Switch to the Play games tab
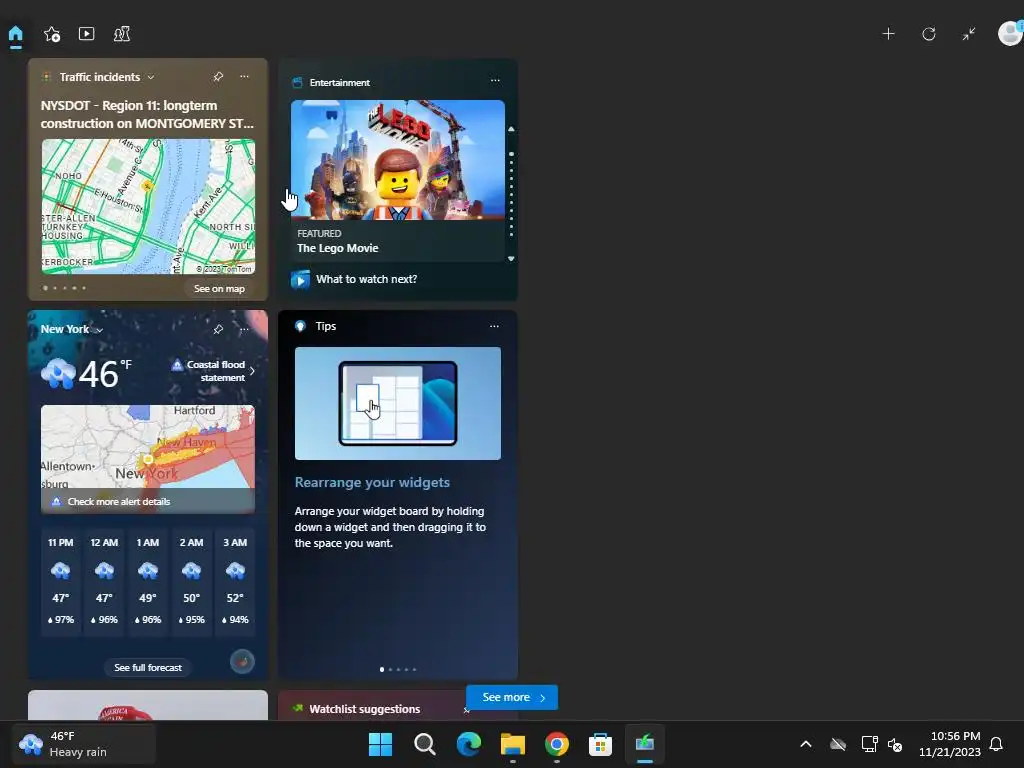Image resolution: width=1024 pixels, height=768 pixels. point(121,34)
